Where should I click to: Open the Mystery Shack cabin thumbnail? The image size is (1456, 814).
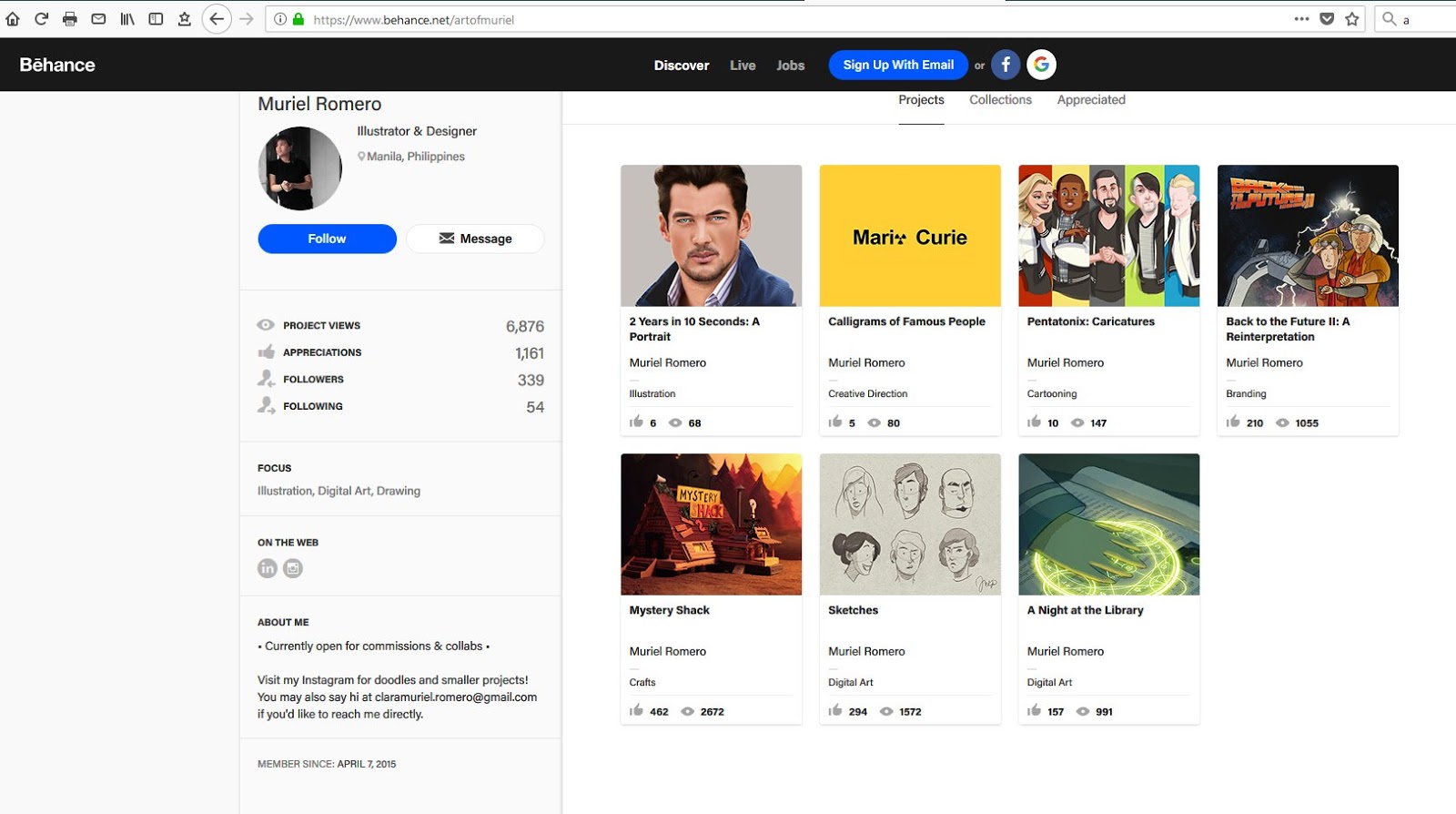711,524
